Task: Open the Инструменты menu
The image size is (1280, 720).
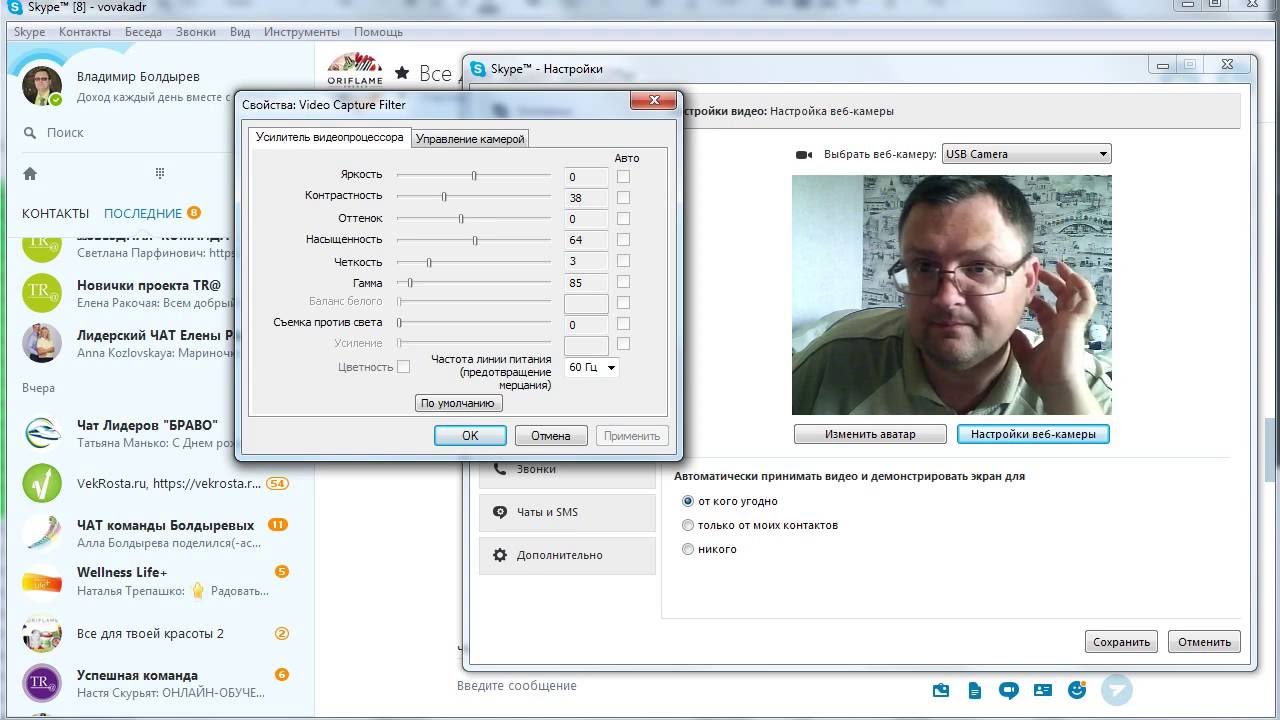Action: point(302,32)
